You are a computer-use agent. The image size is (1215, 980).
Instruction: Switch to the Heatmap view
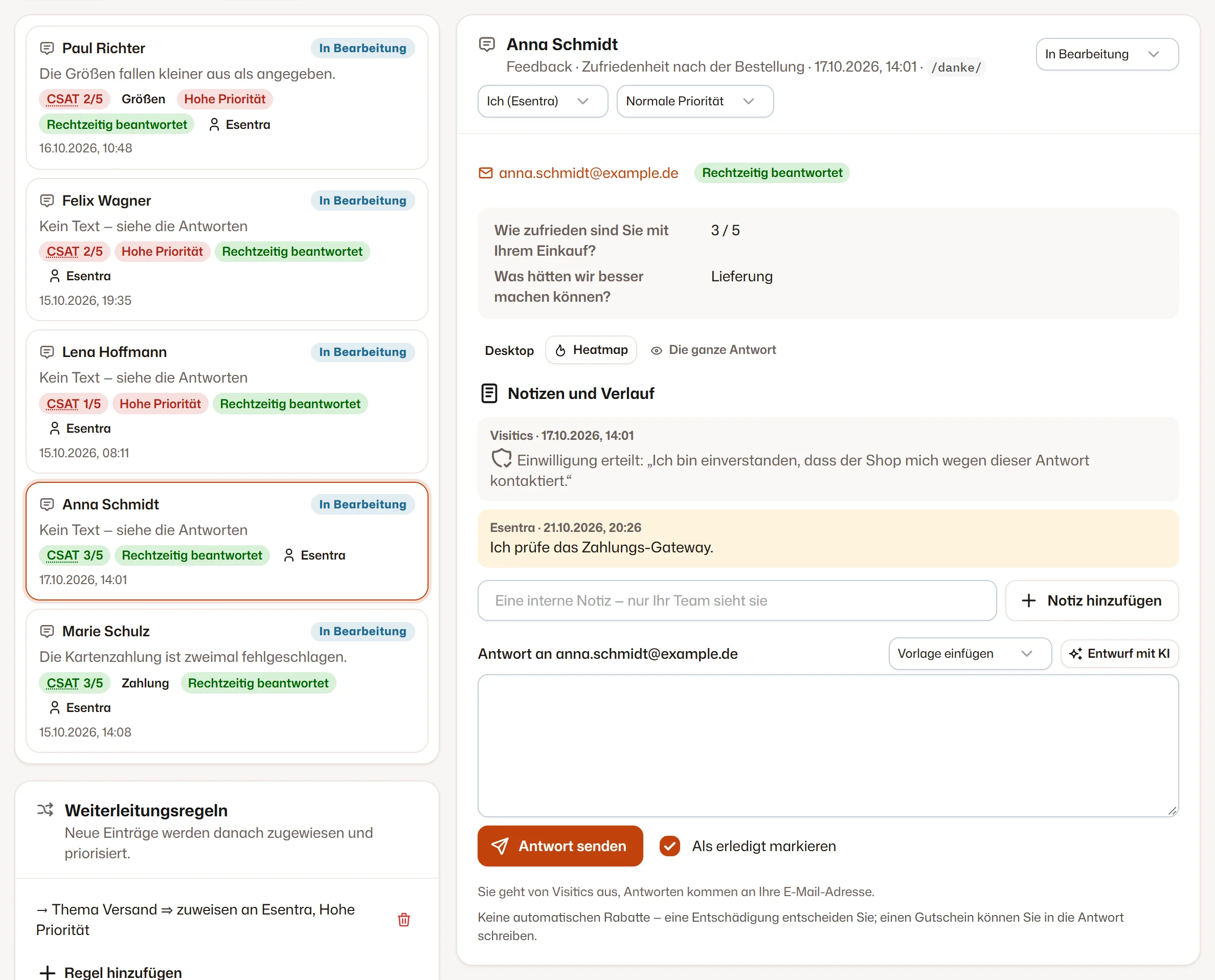(592, 350)
